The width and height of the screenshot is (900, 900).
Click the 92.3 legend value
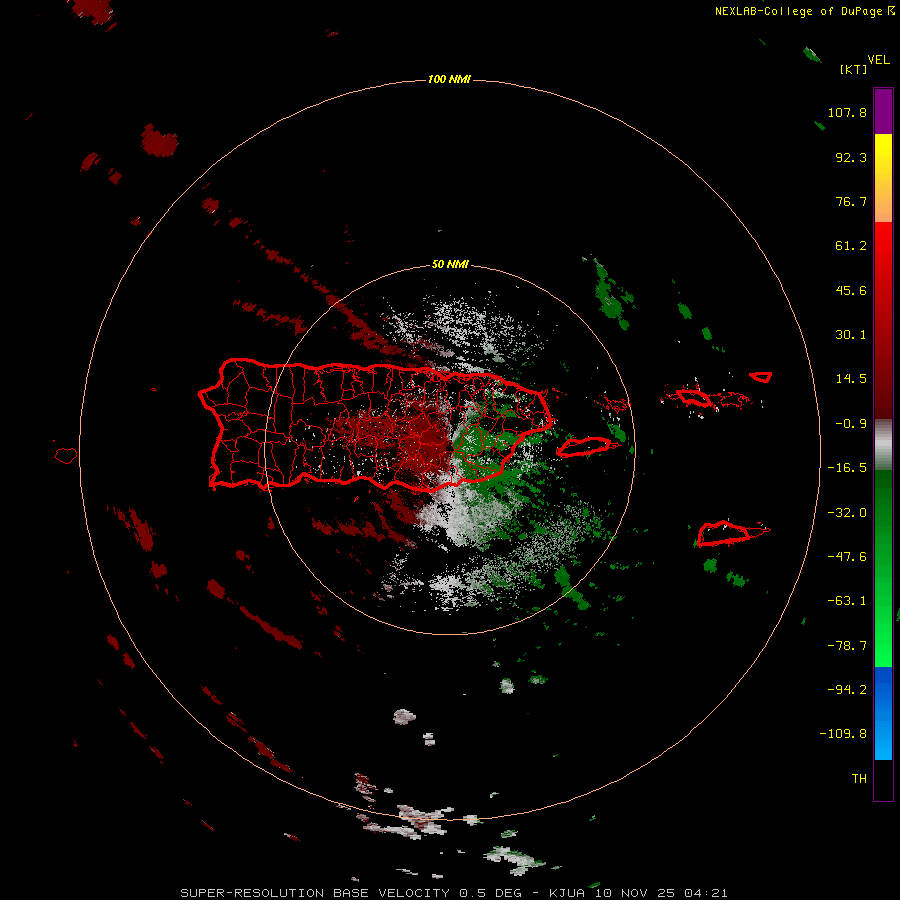[x=851, y=157]
